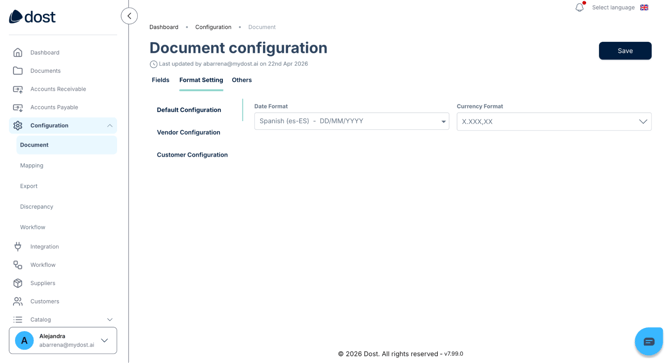Click the Suppliers box icon
The width and height of the screenshot is (670, 363).
18,283
